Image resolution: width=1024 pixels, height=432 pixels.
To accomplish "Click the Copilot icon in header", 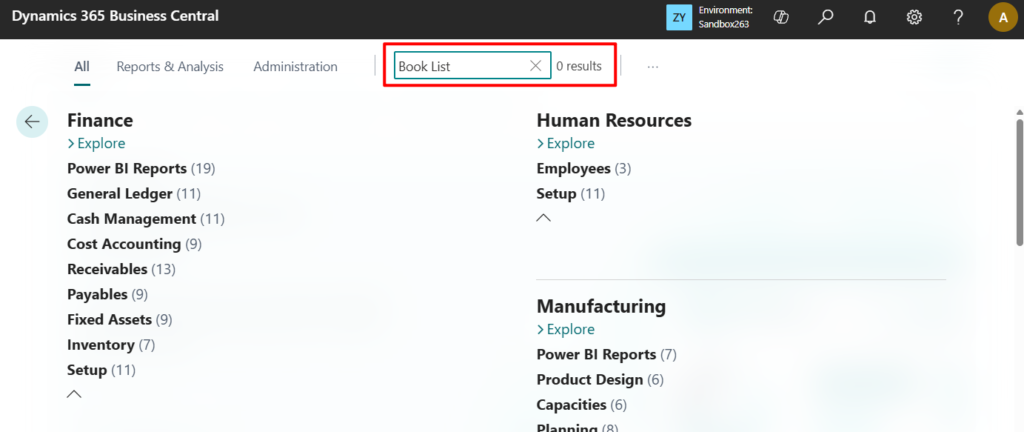I will point(783,17).
